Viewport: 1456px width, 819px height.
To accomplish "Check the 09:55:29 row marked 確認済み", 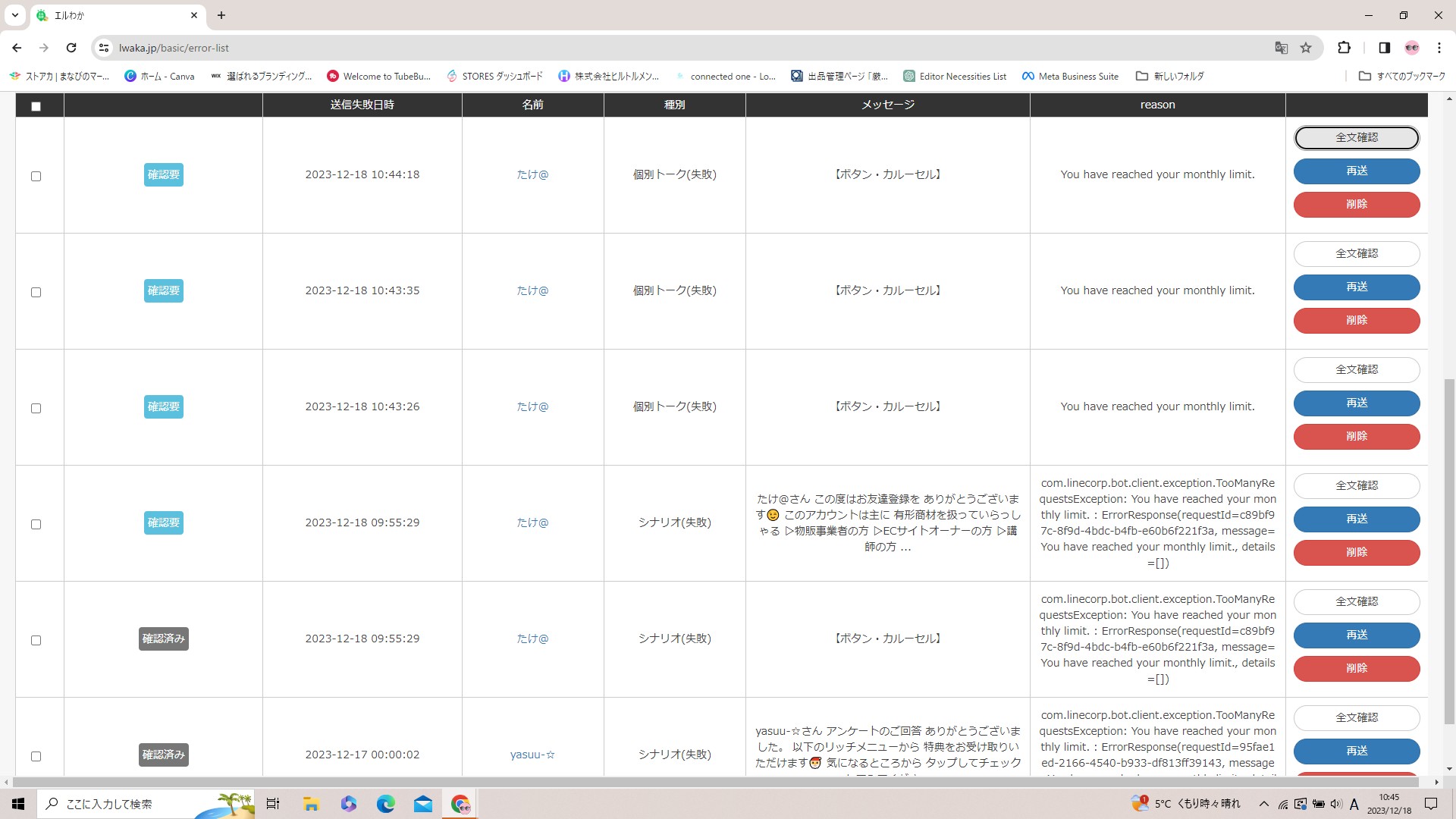I will click(36, 640).
